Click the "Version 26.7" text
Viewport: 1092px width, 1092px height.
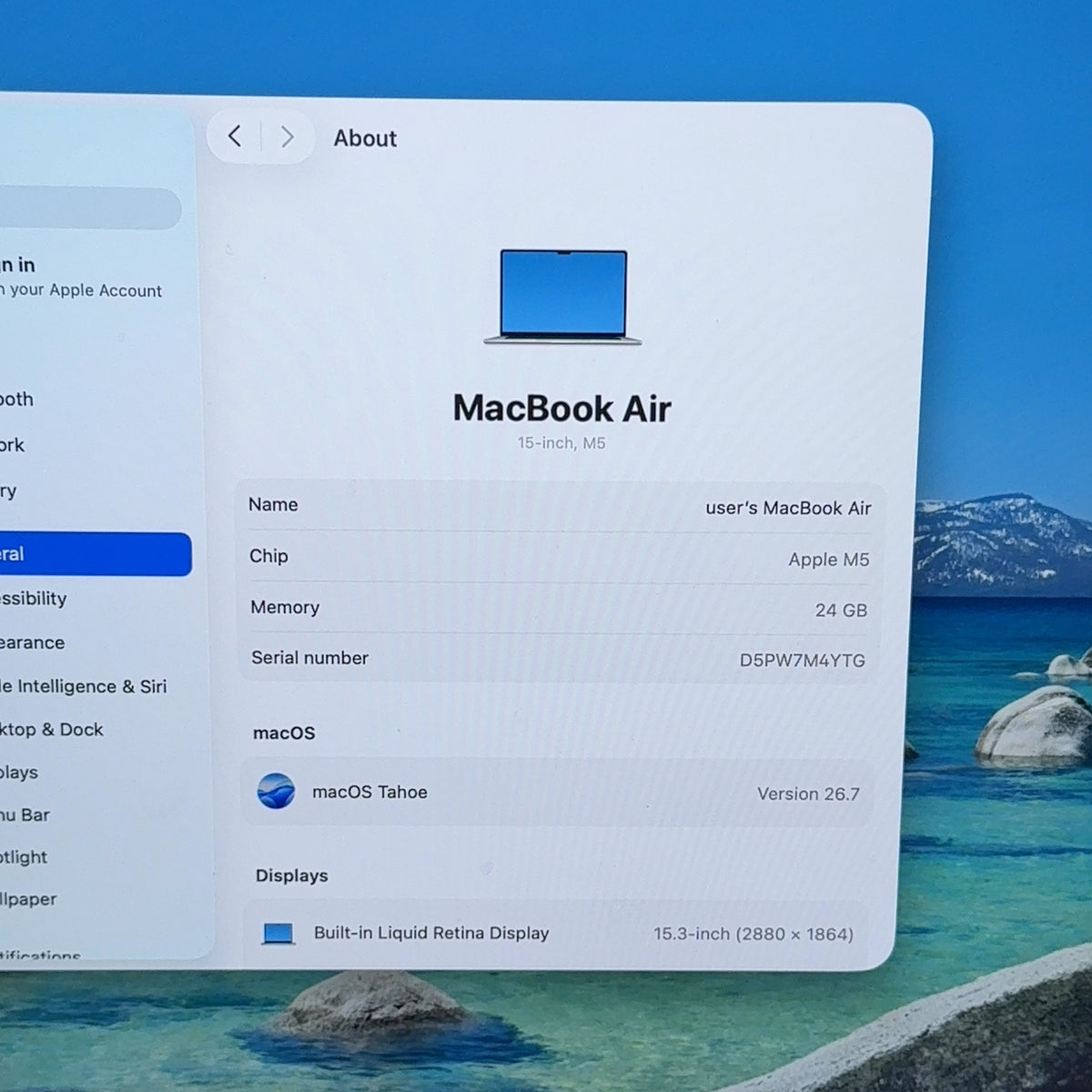[x=808, y=794]
